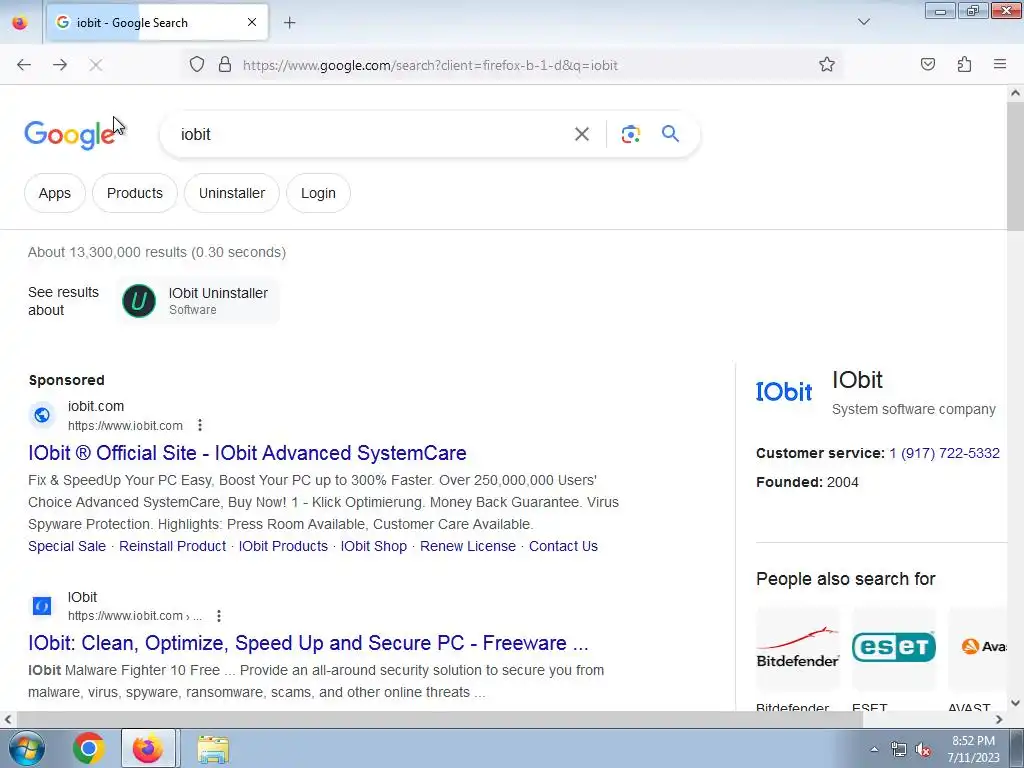Select the Uninstaller filter chip

pyautogui.click(x=232, y=193)
